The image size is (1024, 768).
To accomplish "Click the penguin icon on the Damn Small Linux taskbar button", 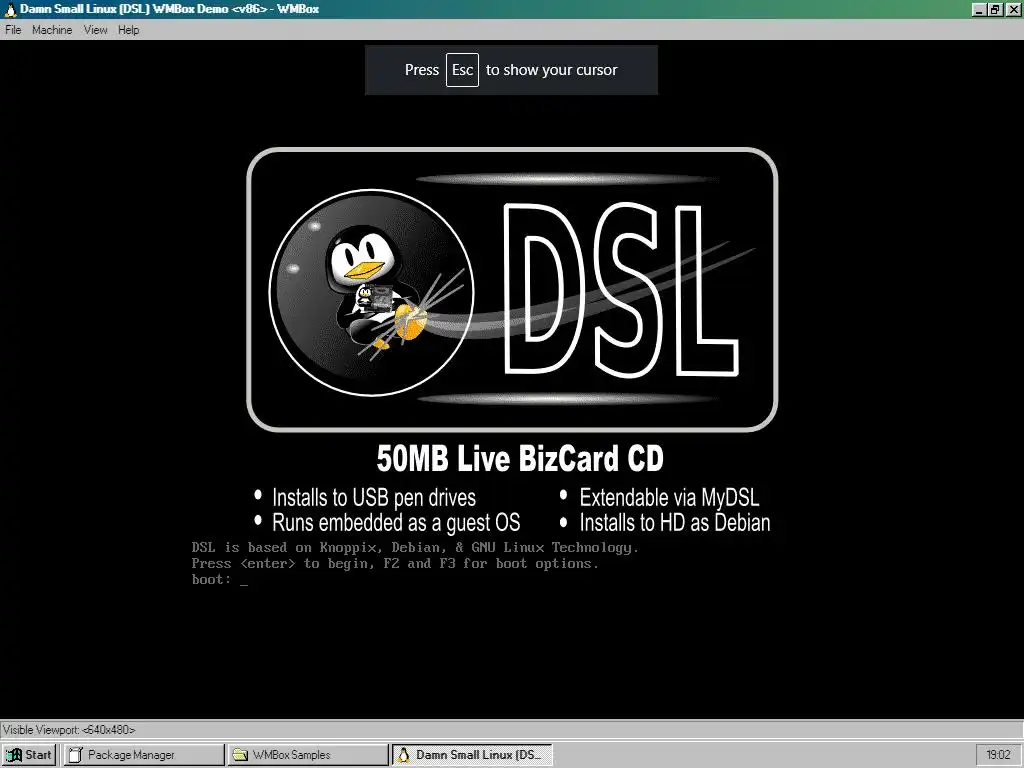I will pos(404,755).
